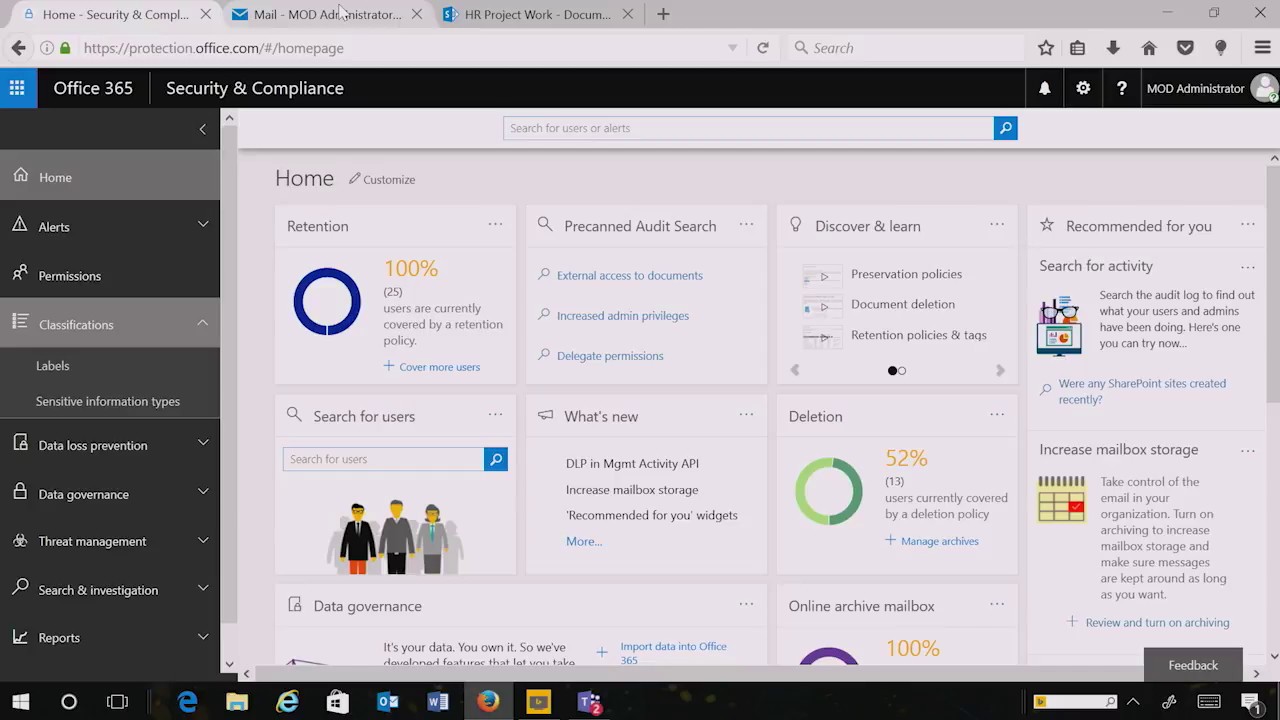The height and width of the screenshot is (720, 1280).
Task: Open the Feedback button
Action: [x=1193, y=665]
